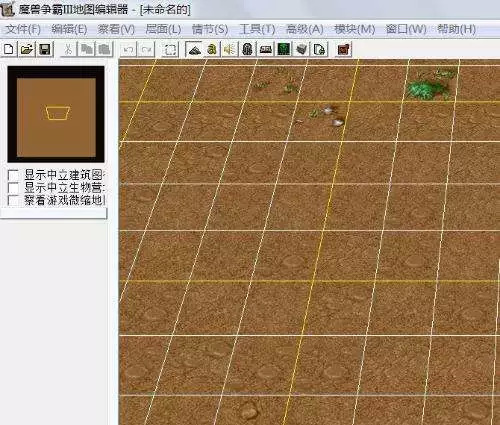Open the 高级(A) menu

tap(305, 29)
